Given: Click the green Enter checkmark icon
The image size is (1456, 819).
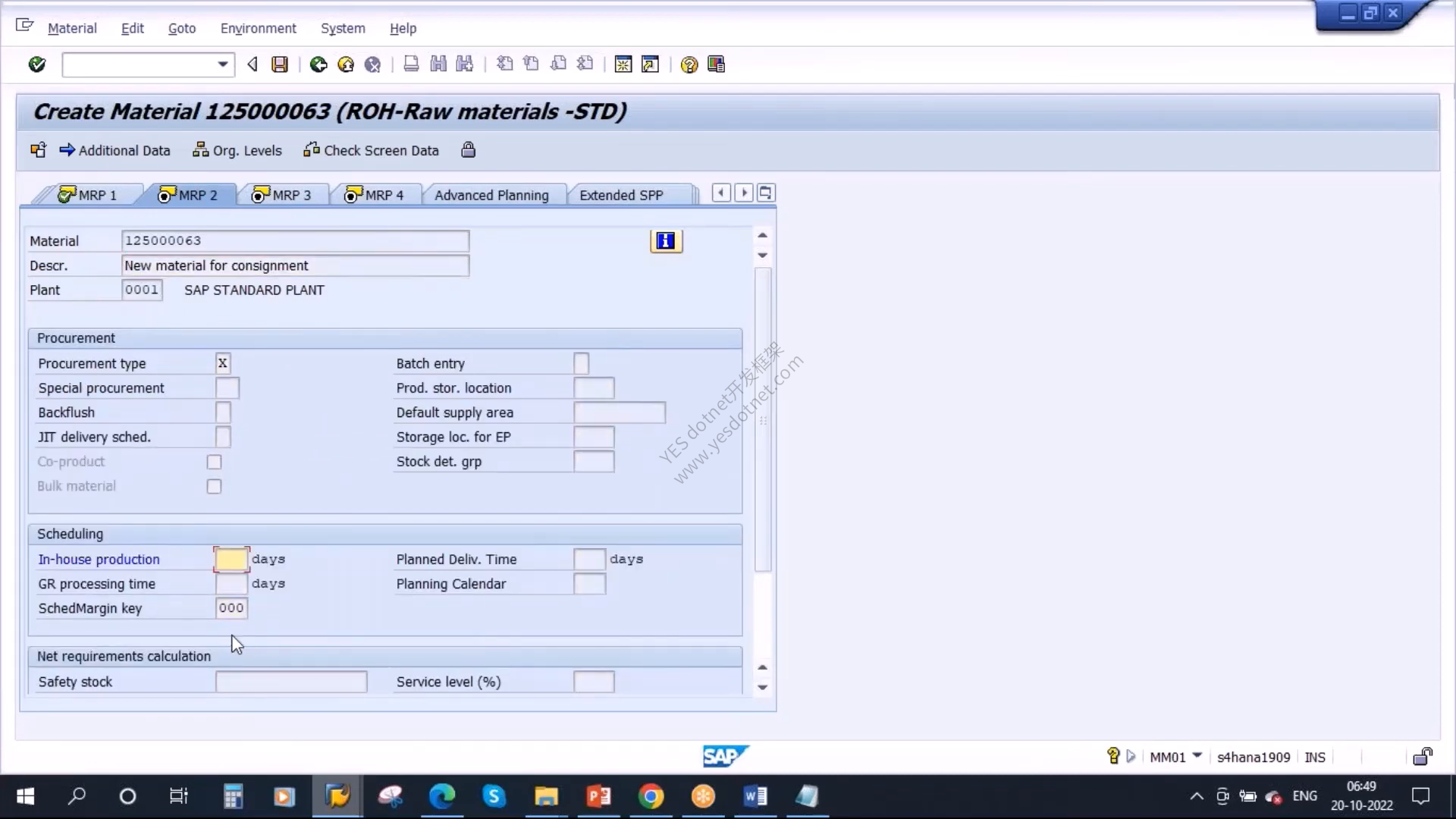Looking at the screenshot, I should tap(36, 64).
